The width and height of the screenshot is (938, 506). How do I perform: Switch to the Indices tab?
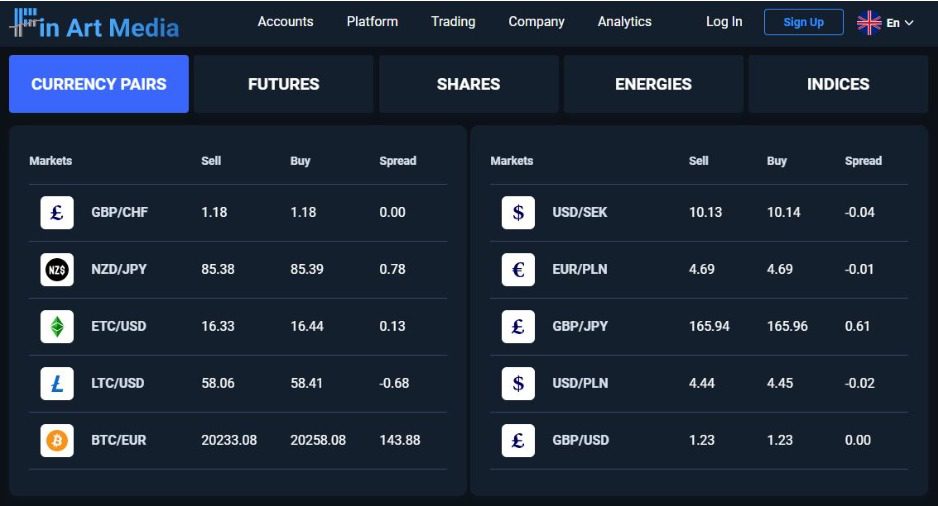point(838,84)
